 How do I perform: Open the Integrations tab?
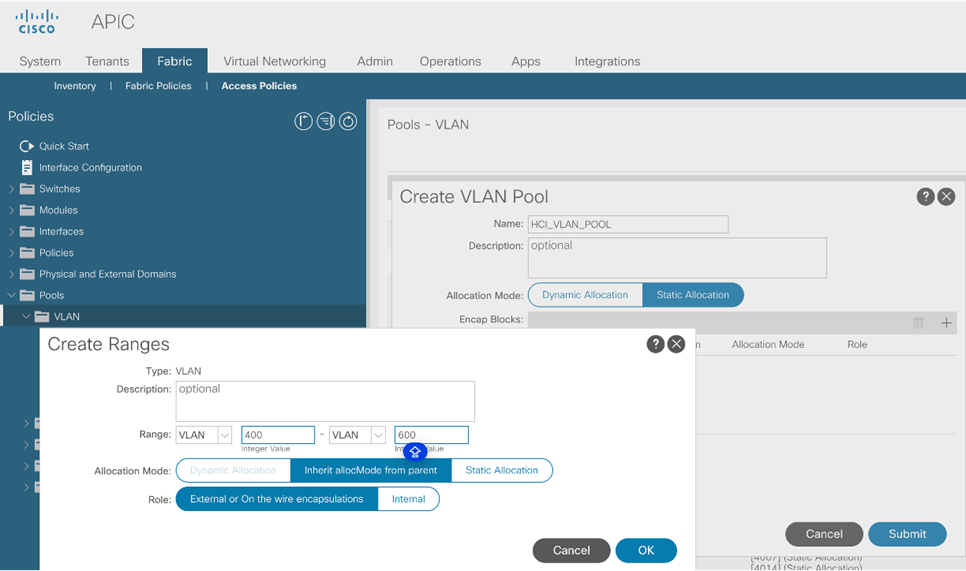(x=607, y=61)
